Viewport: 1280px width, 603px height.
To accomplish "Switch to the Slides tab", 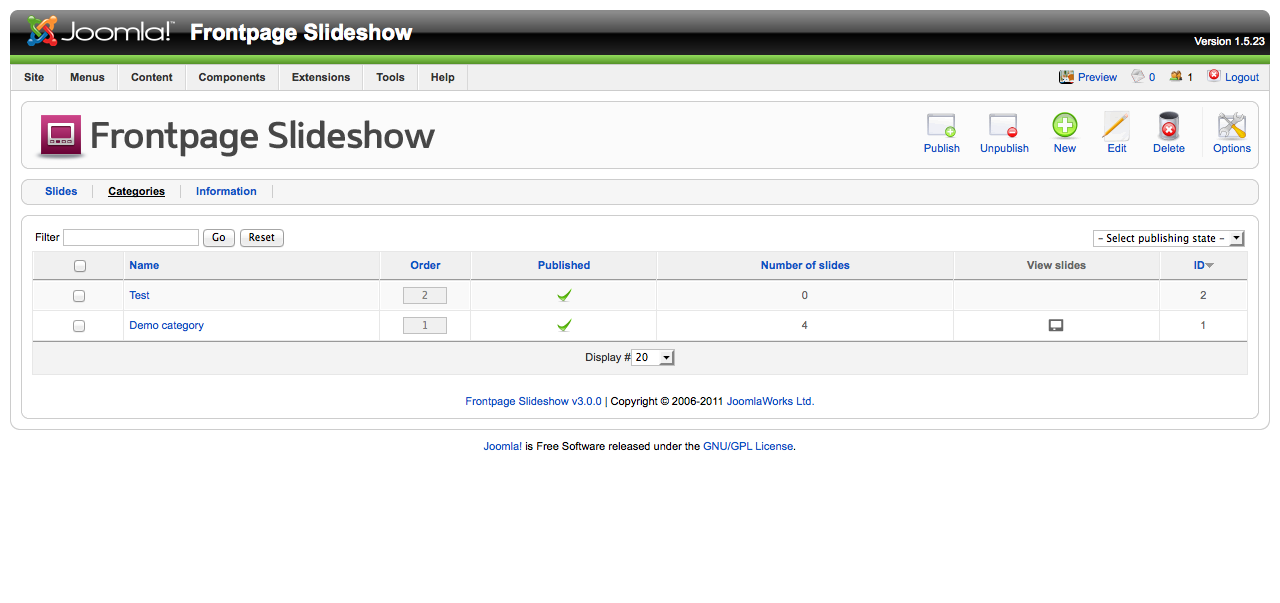I will (x=61, y=191).
